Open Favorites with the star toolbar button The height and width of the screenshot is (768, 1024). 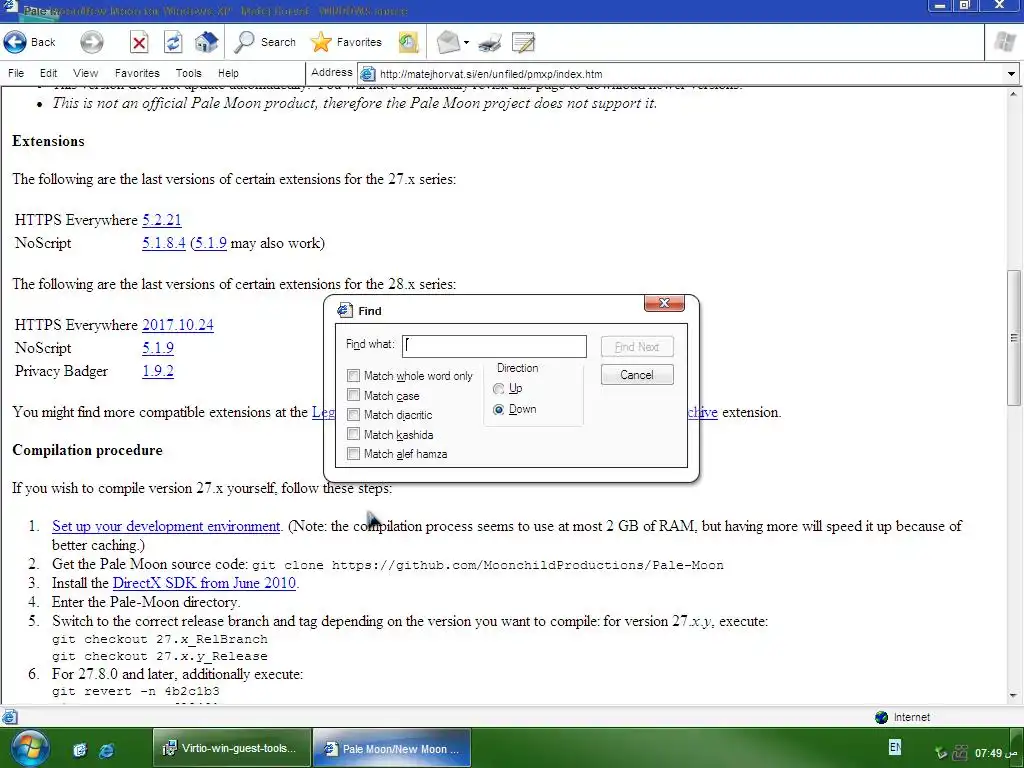point(346,42)
